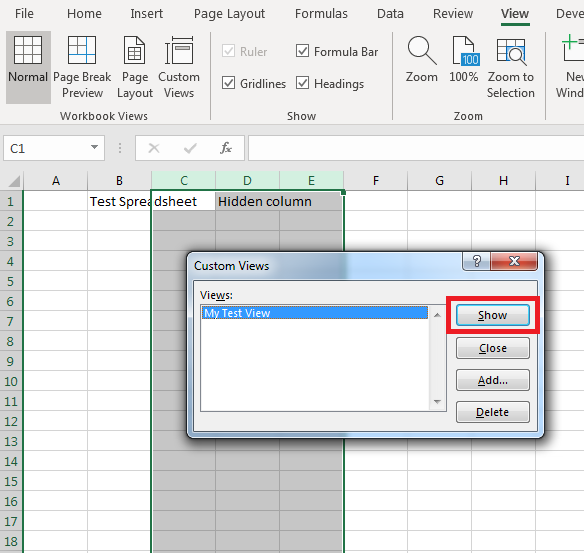This screenshot has height=553, width=584.
Task: Click the Delete button in Custom Views
Action: (493, 412)
